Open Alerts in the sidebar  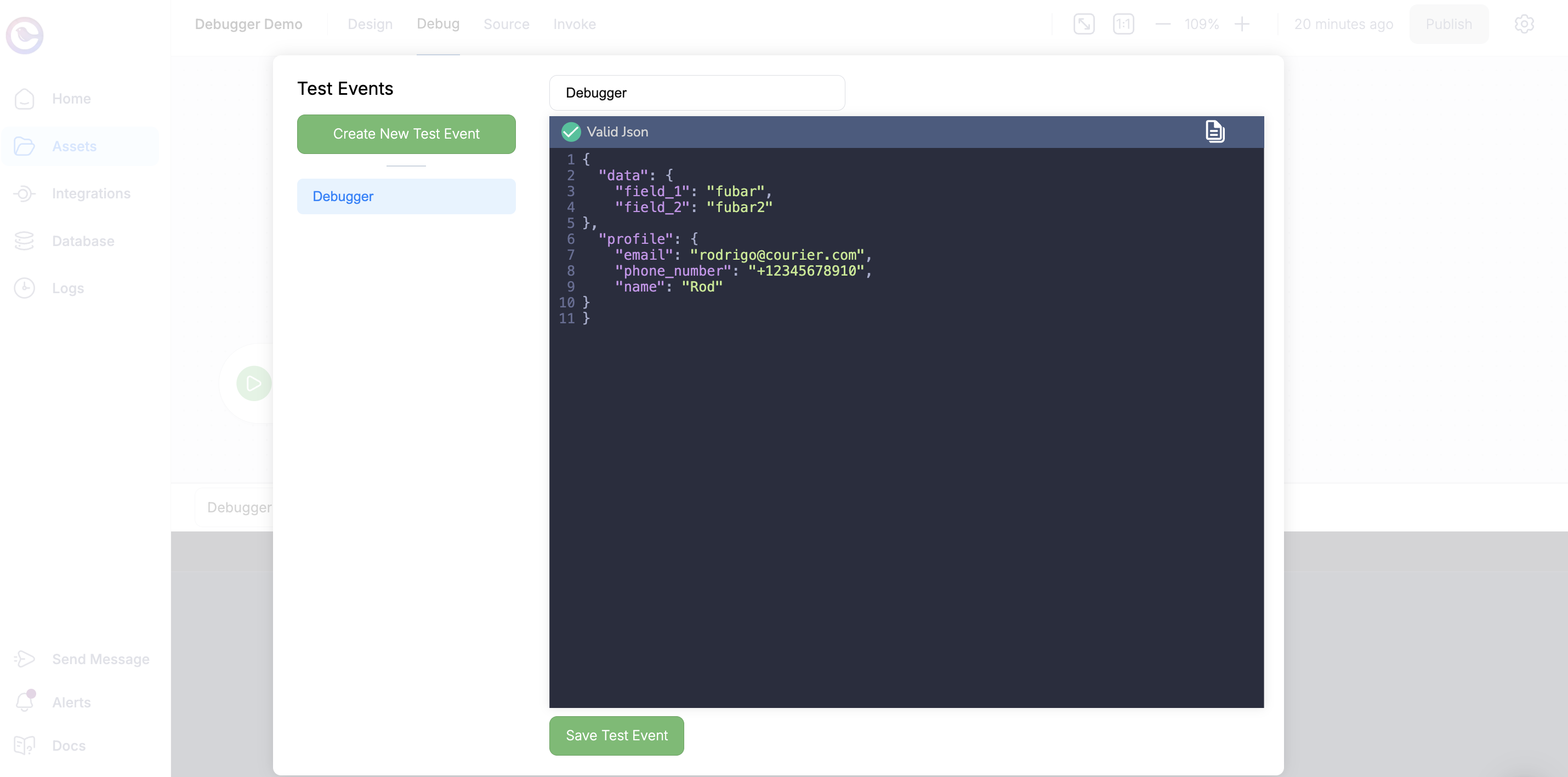(71, 702)
